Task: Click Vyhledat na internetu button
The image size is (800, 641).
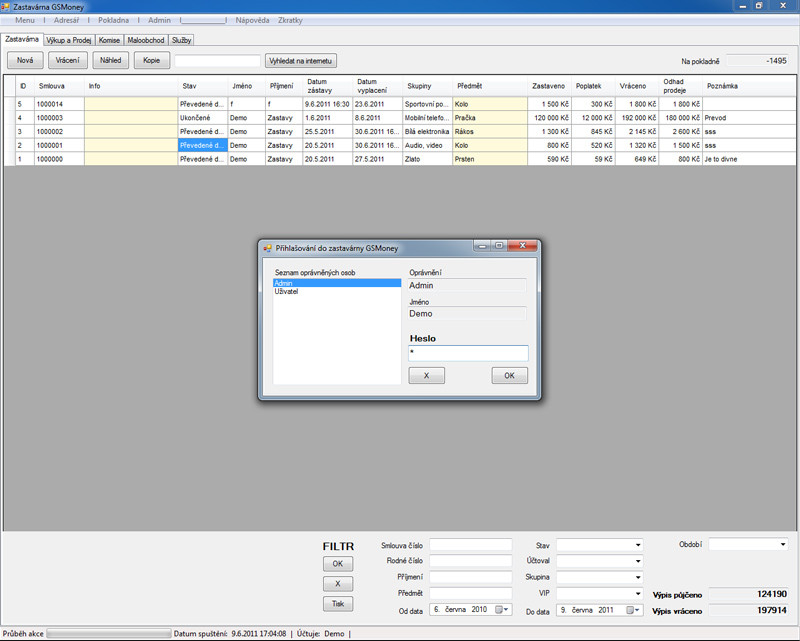Action: pyautogui.click(x=301, y=61)
